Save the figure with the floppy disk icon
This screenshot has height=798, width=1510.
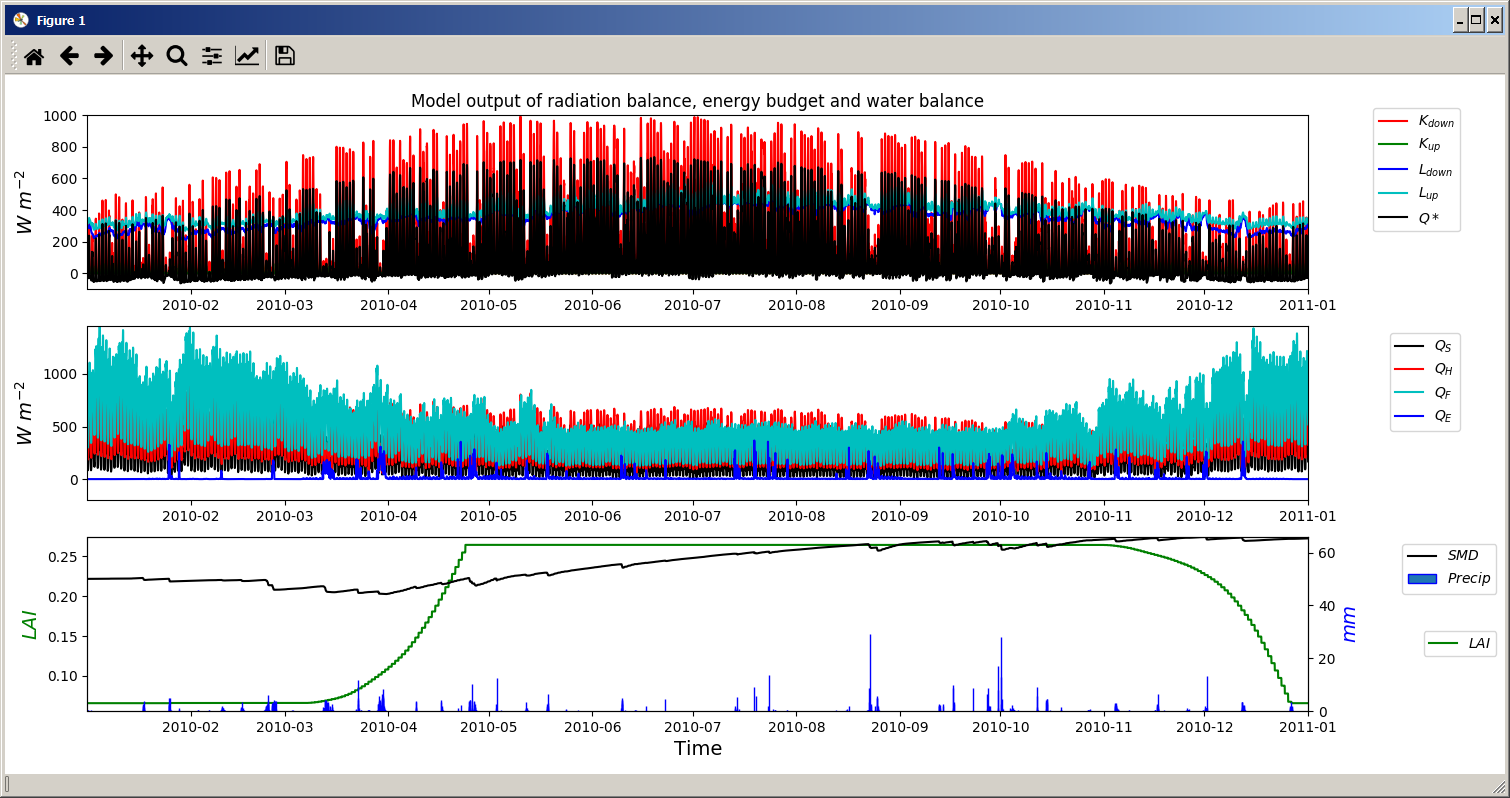pyautogui.click(x=285, y=56)
